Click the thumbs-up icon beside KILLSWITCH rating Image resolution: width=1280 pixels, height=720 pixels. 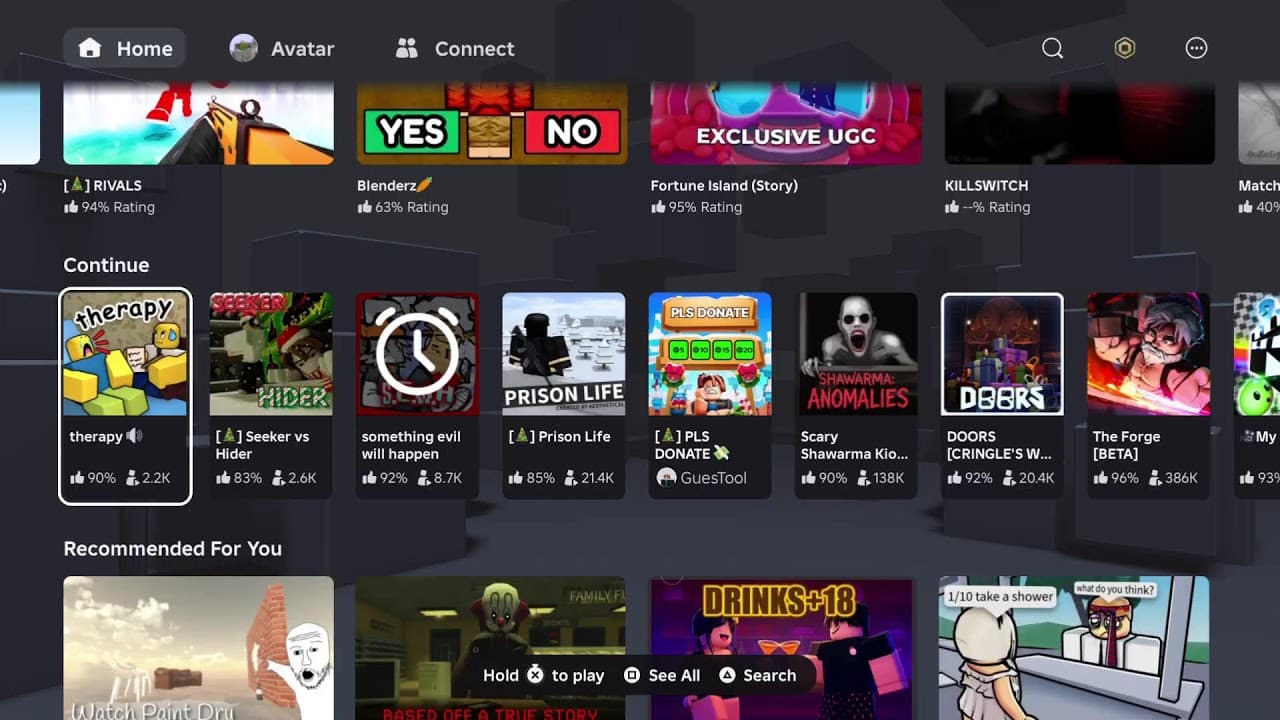(x=952, y=207)
